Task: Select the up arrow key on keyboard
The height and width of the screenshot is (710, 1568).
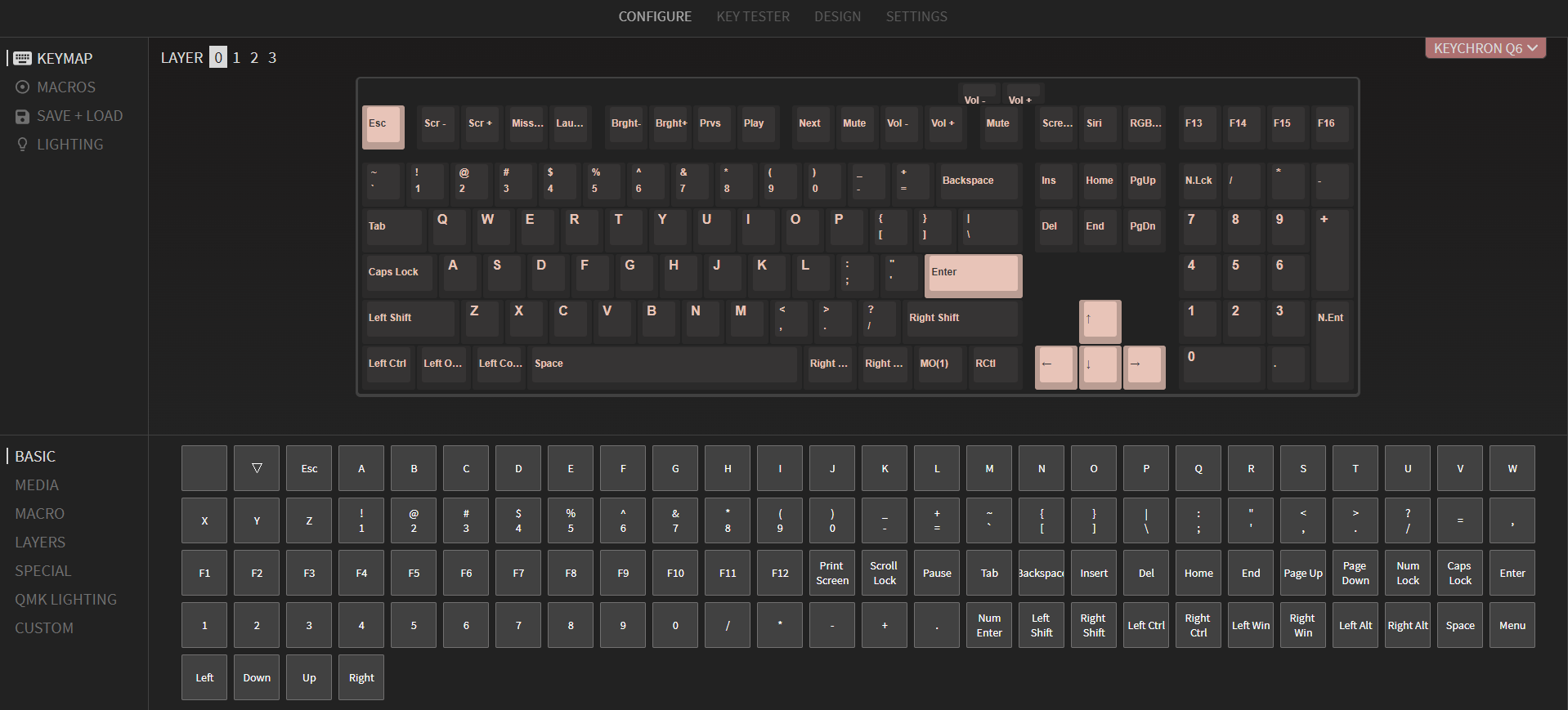Action: (x=1100, y=321)
